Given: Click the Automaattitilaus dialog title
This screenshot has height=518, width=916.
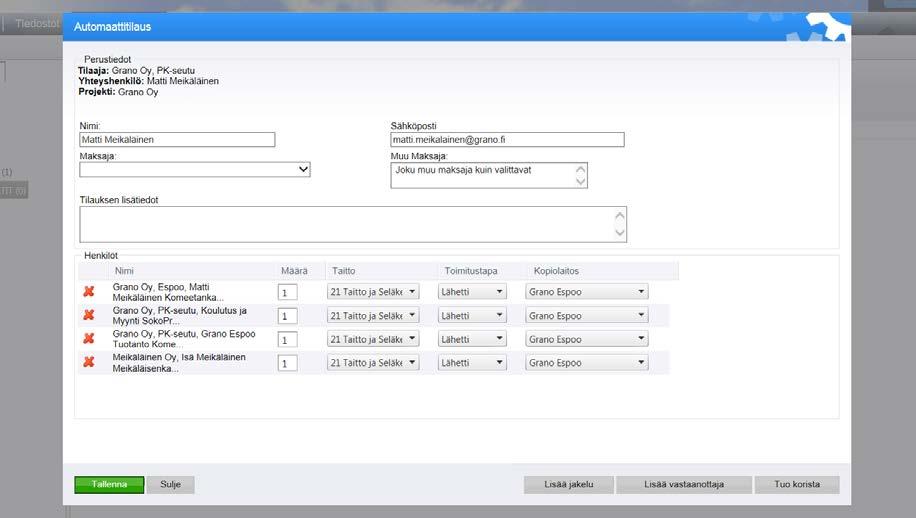Looking at the screenshot, I should pyautogui.click(x=112, y=27).
